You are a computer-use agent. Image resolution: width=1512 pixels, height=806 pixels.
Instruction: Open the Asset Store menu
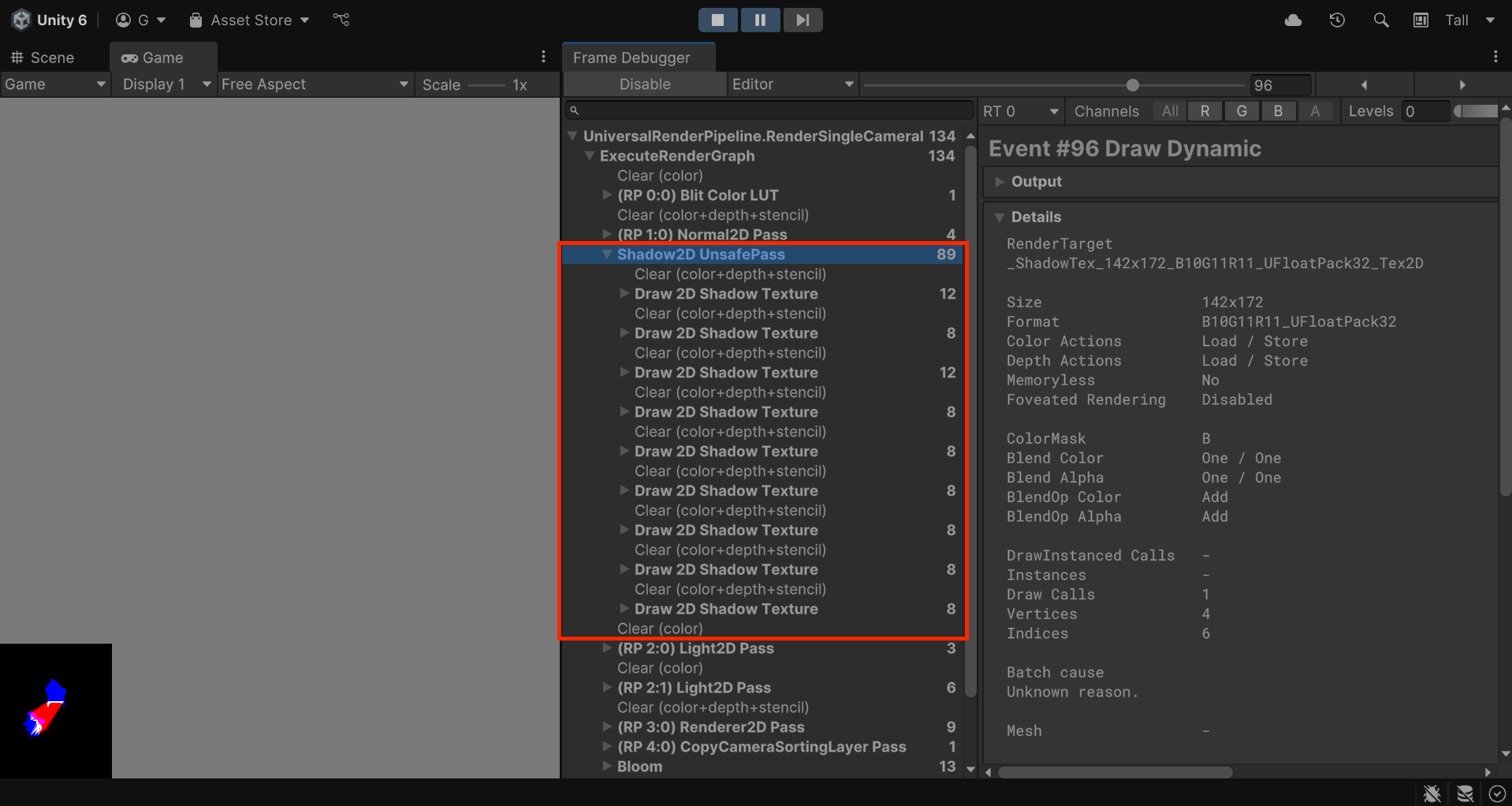coord(250,20)
